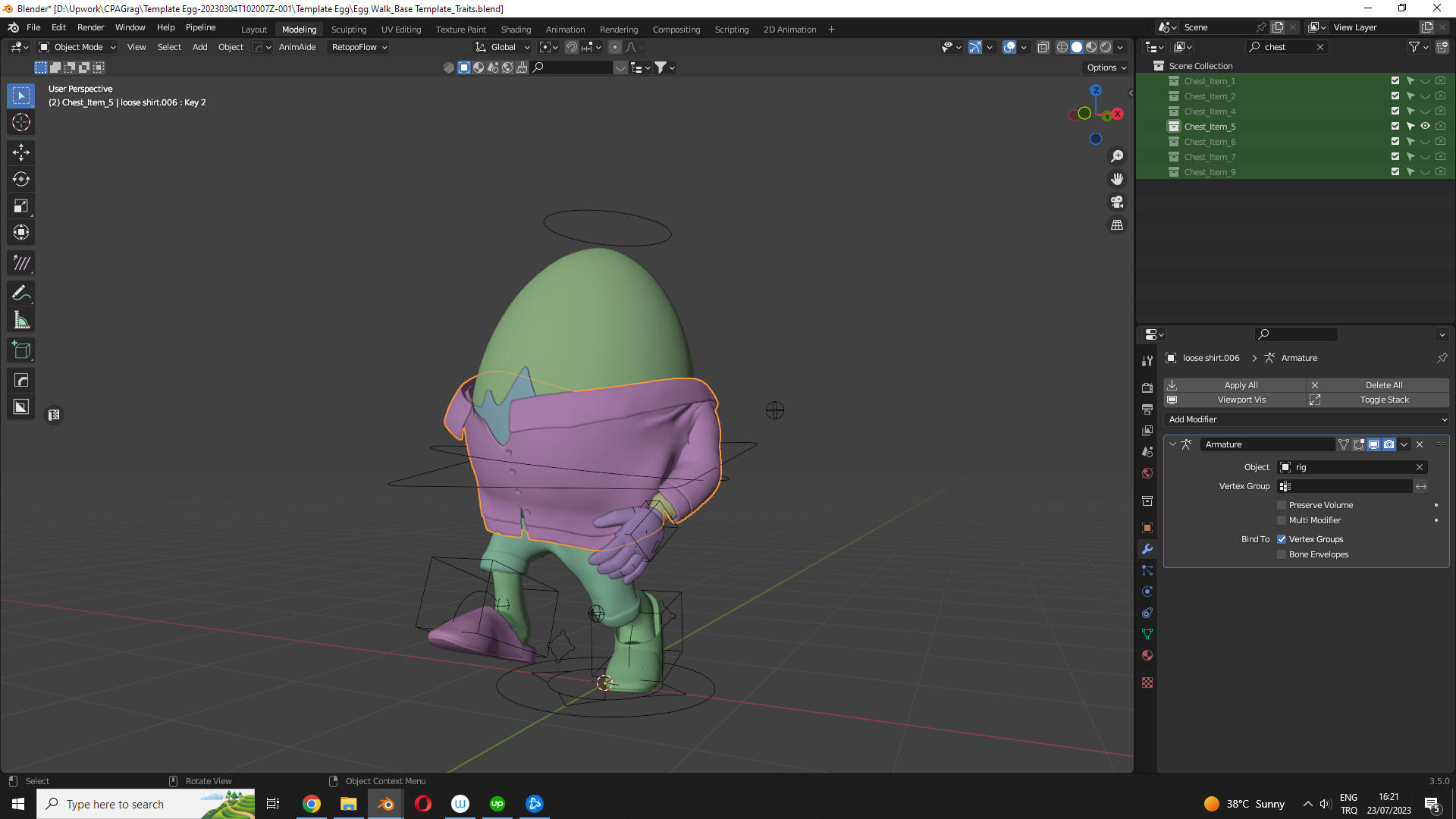Hide Chest_Item_5 with eye icon
Image resolution: width=1456 pixels, height=819 pixels.
pos(1425,127)
